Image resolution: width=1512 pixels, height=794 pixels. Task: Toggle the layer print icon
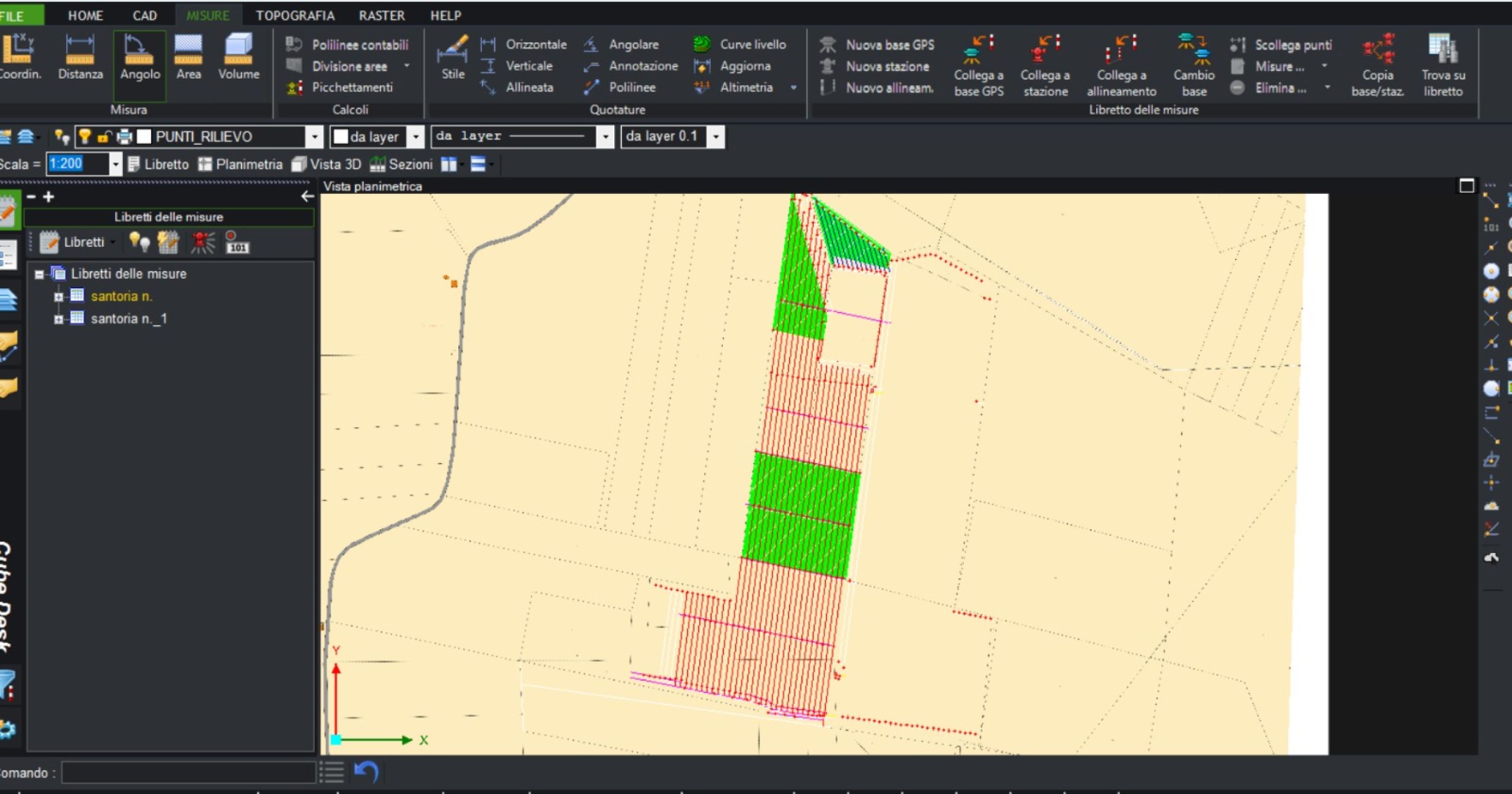point(124,136)
